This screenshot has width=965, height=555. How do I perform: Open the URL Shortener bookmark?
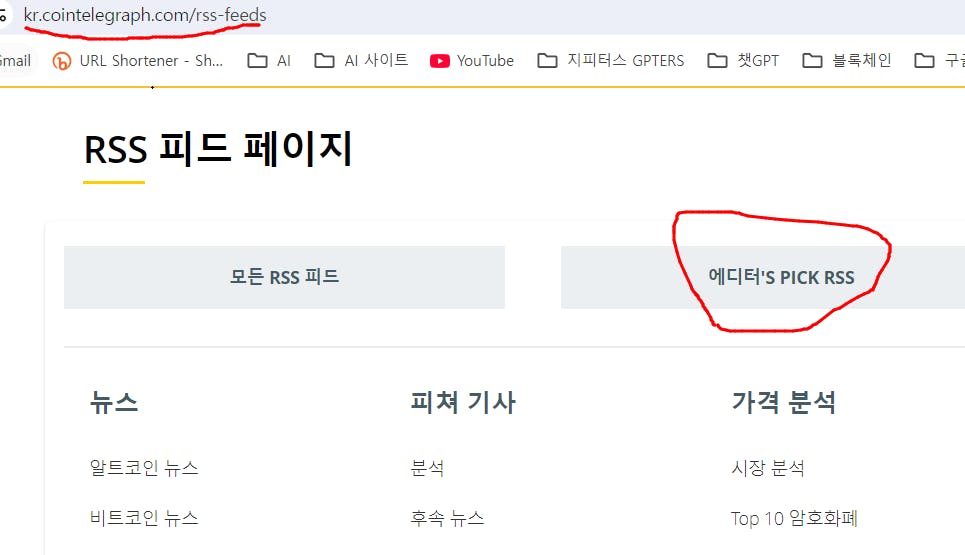[x=138, y=61]
